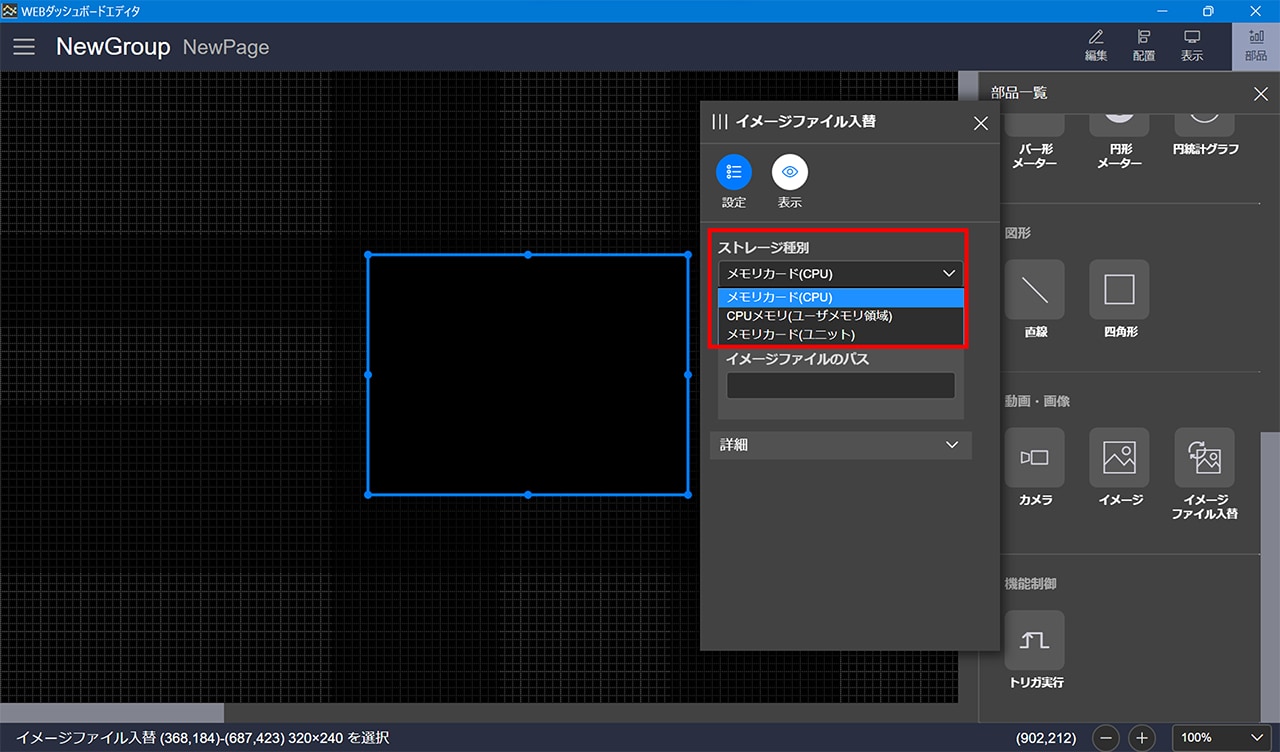Click the zoom out minus button
This screenshot has height=752, width=1280.
[1106, 738]
